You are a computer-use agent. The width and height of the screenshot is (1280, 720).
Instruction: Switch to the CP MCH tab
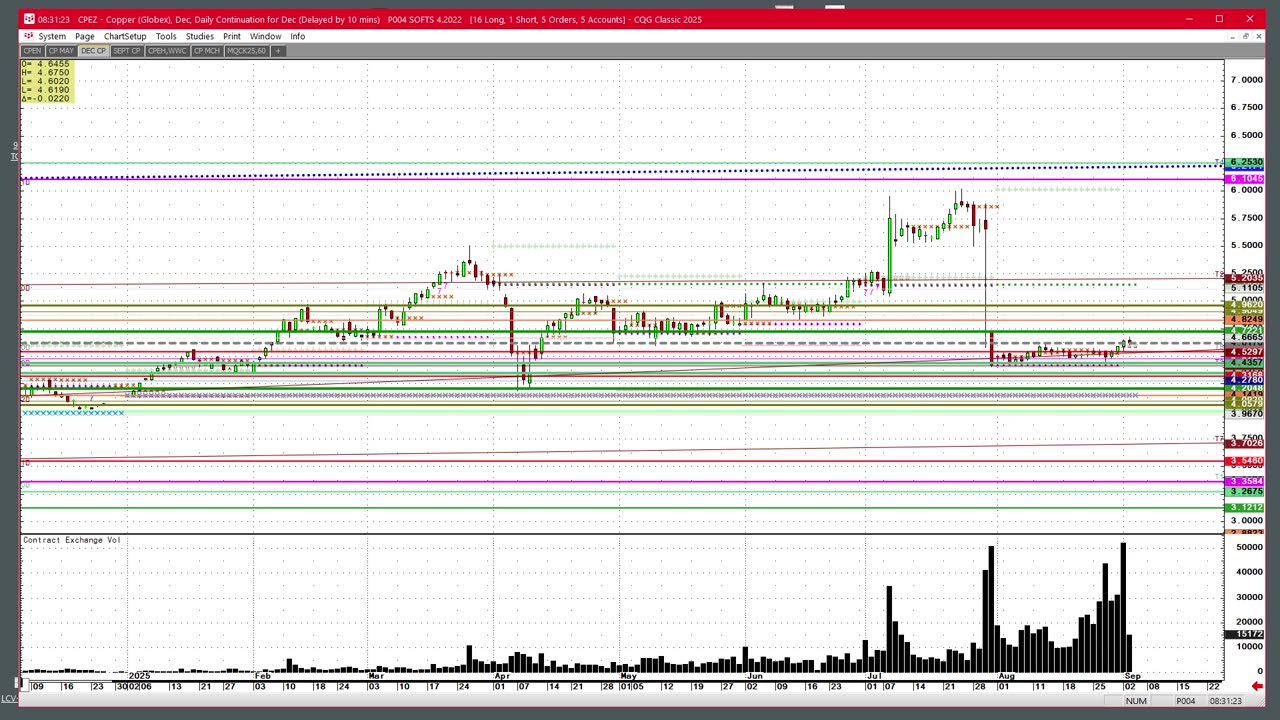[207, 50]
